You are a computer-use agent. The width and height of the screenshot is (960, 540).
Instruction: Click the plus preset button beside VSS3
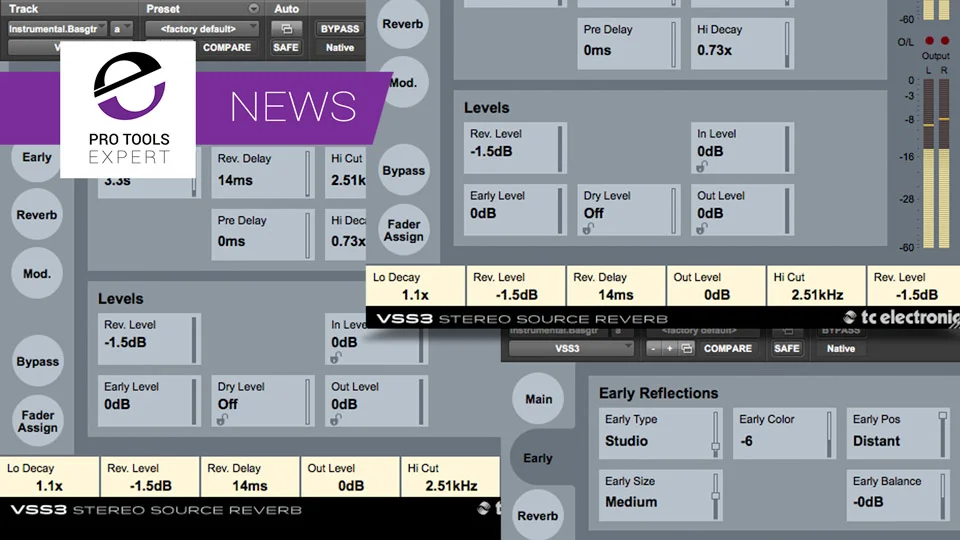tap(670, 348)
